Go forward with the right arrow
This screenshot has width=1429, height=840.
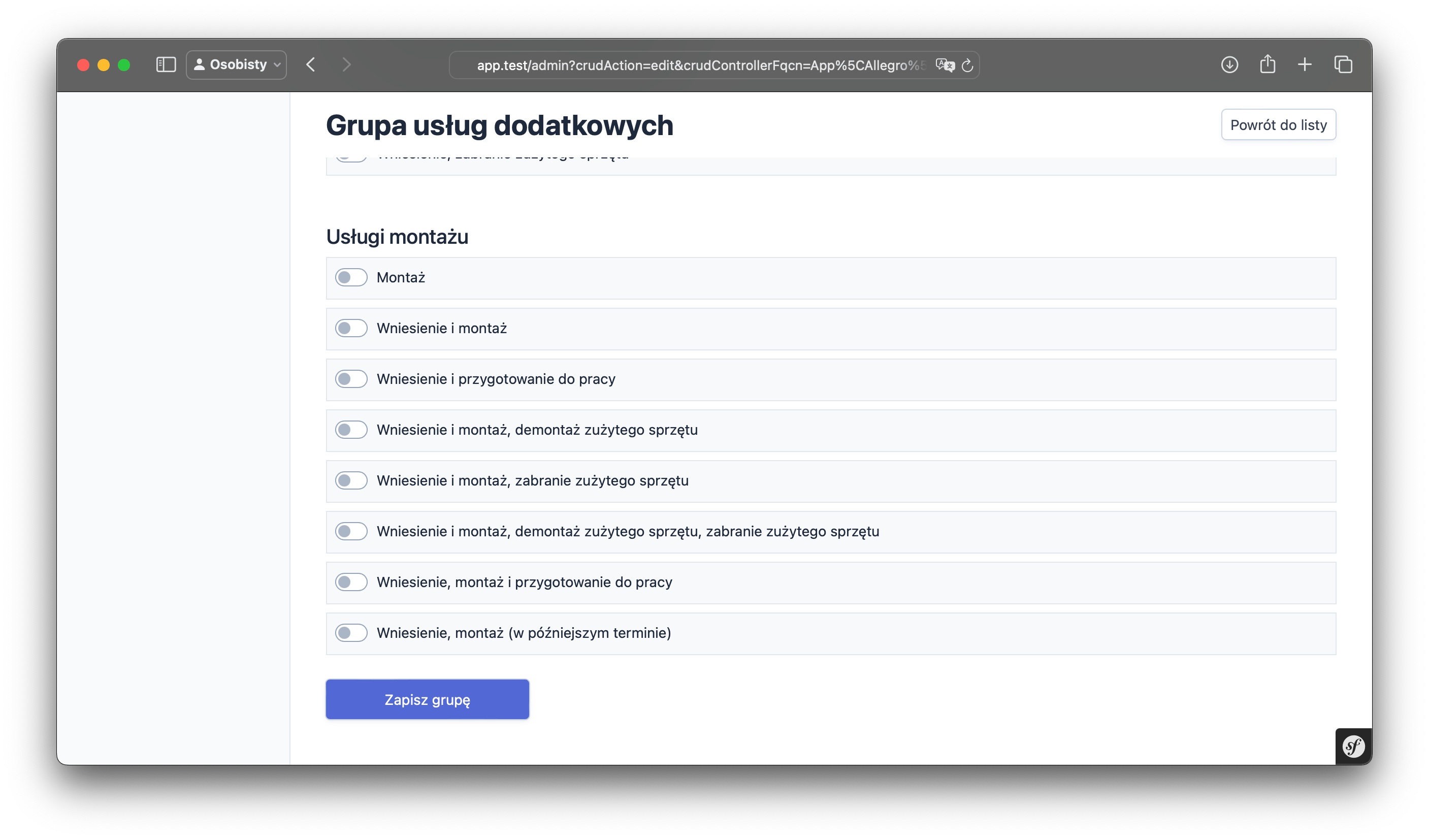[x=346, y=64]
